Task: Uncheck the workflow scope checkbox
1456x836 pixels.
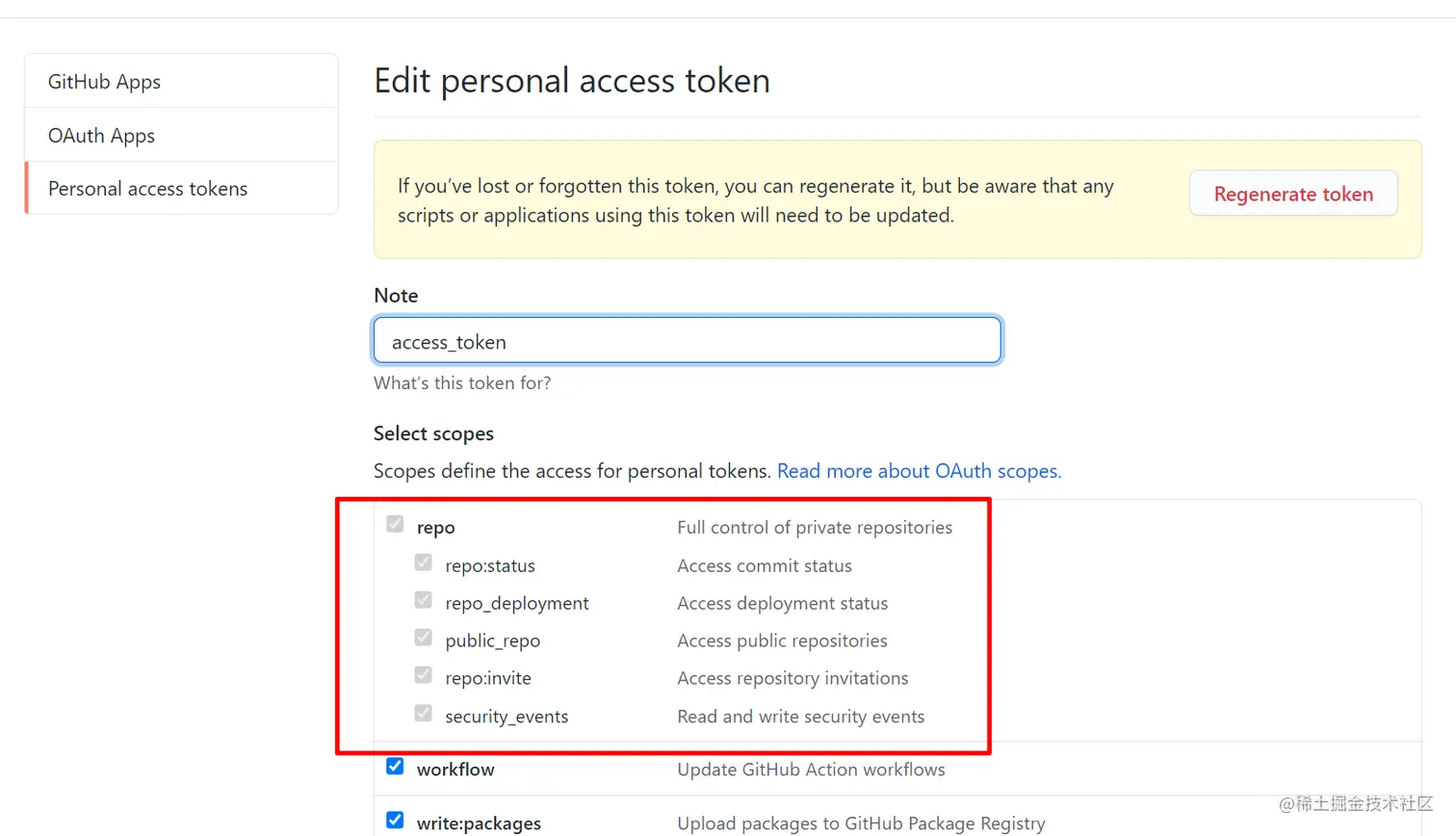Action: [395, 767]
